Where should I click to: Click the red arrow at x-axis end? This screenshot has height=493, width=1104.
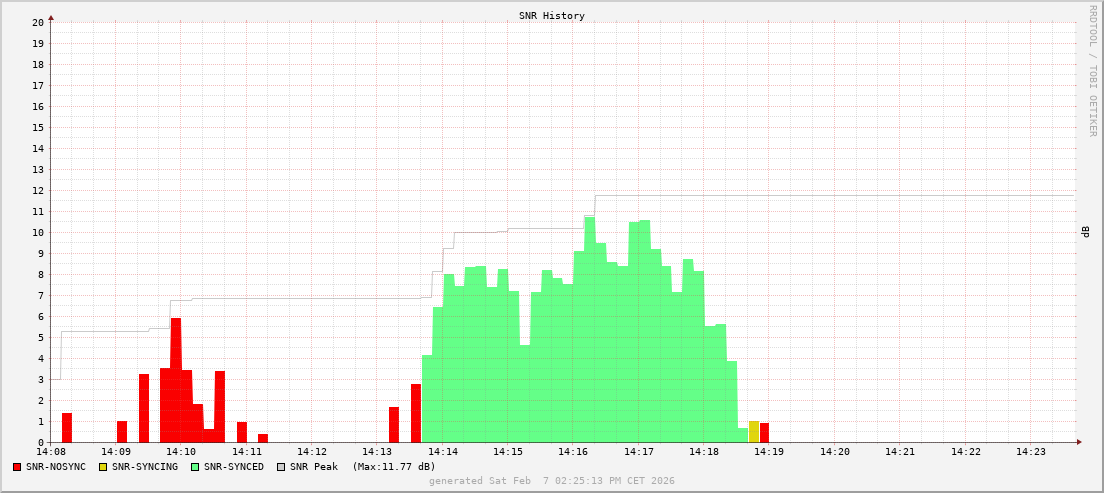[x=1078, y=442]
